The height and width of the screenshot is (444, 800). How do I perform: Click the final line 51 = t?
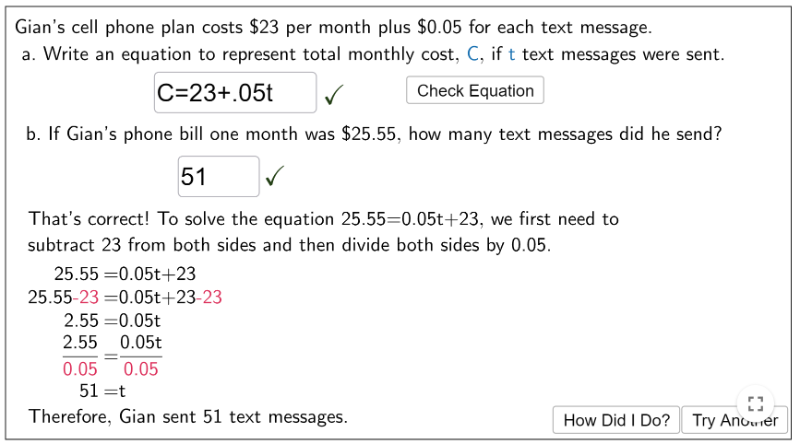102,391
